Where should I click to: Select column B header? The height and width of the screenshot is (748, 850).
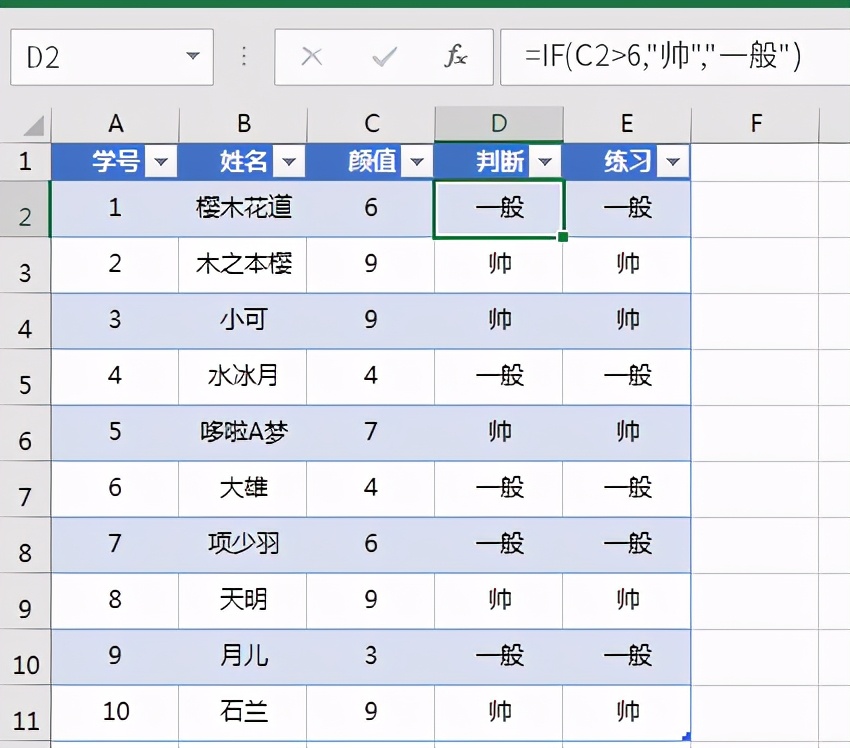coord(243,124)
